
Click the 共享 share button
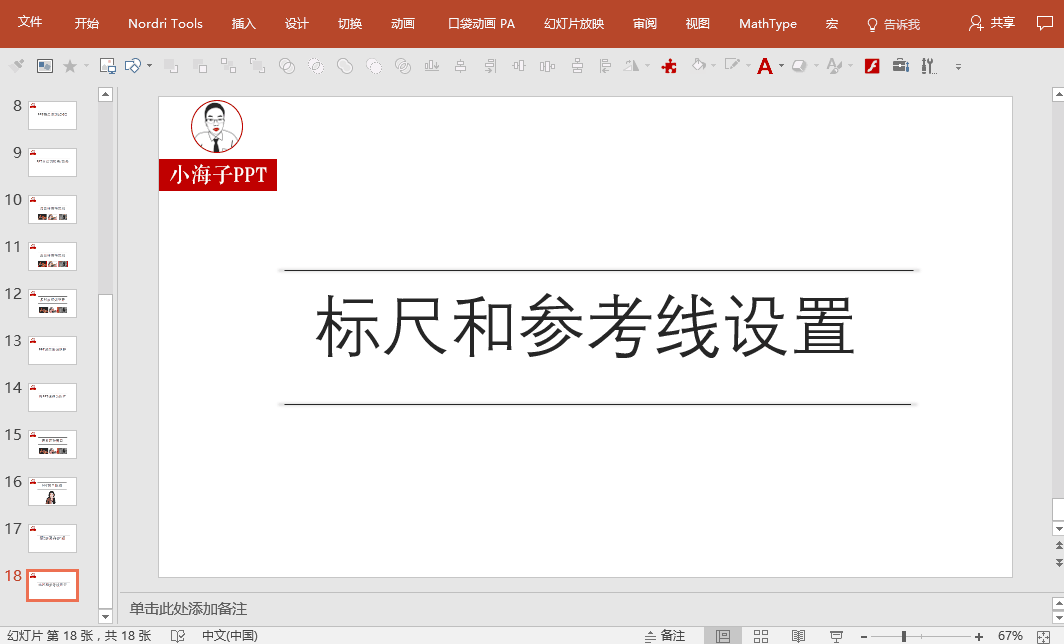click(x=992, y=23)
